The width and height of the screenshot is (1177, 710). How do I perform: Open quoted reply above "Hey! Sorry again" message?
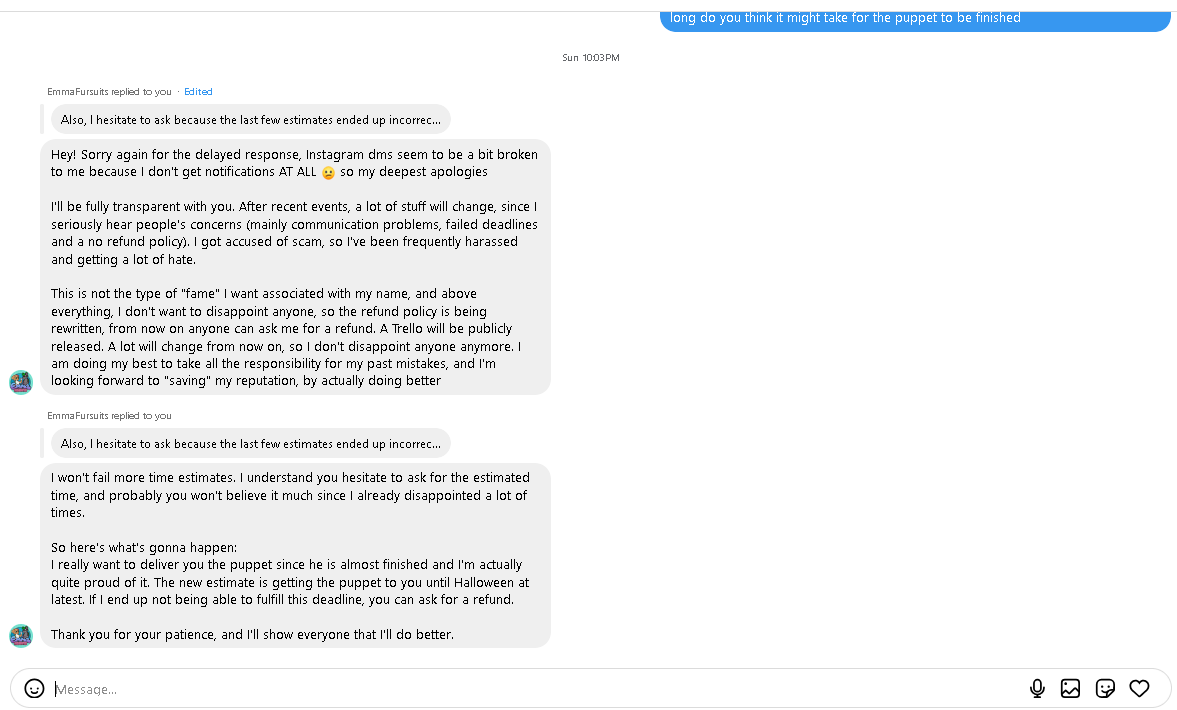tap(250, 120)
